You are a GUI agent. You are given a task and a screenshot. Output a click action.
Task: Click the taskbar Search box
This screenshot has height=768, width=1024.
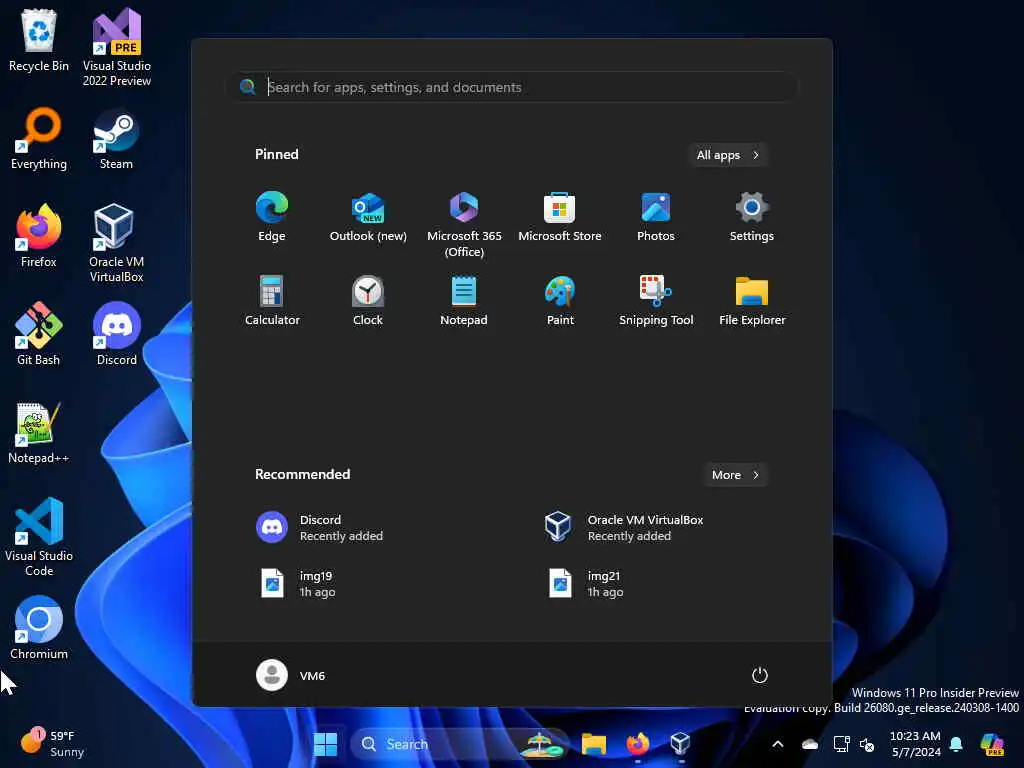[460, 744]
